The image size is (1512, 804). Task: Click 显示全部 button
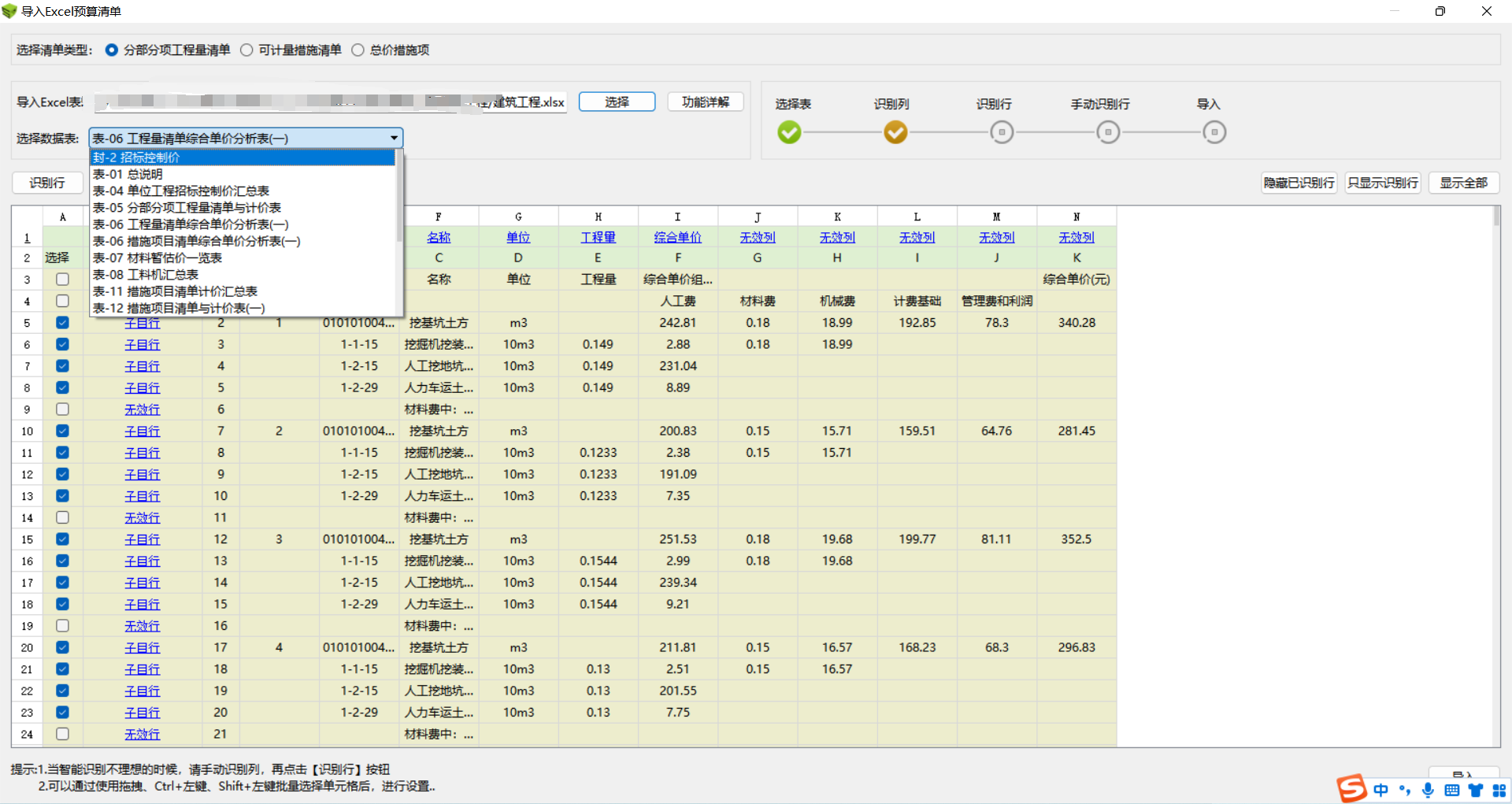coord(1464,183)
